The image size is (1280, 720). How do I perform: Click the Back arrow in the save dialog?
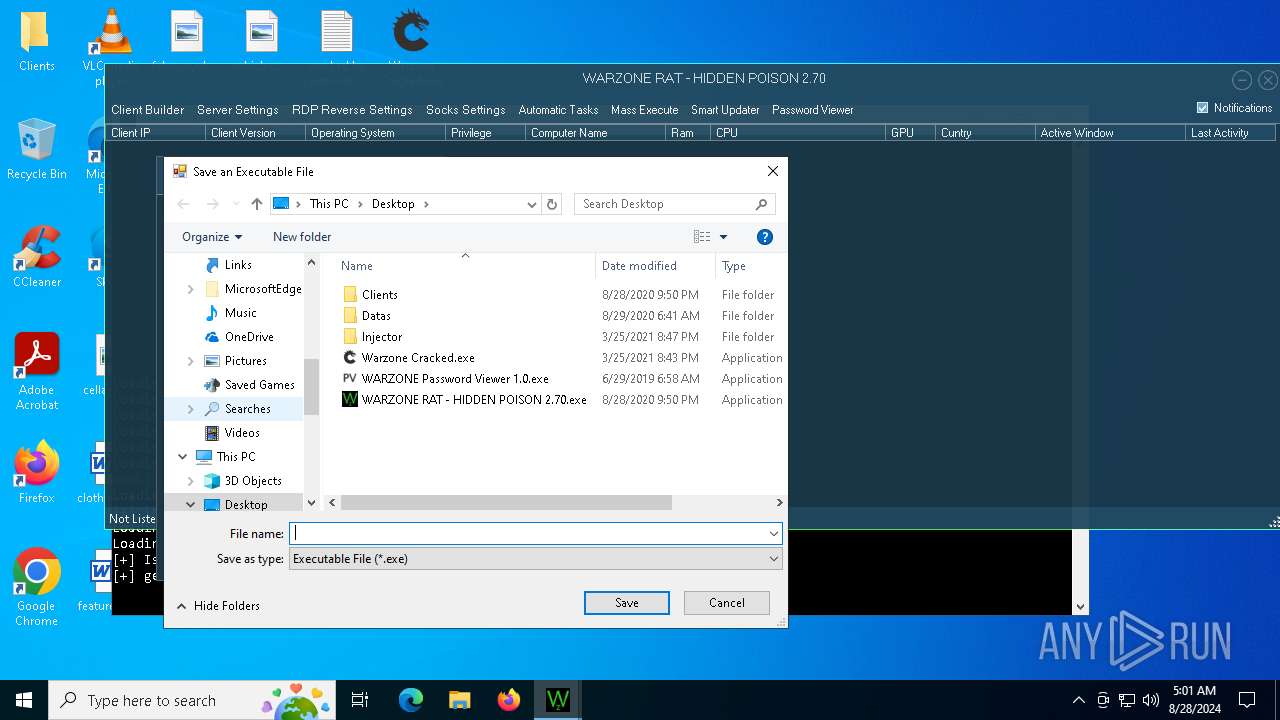click(x=183, y=204)
